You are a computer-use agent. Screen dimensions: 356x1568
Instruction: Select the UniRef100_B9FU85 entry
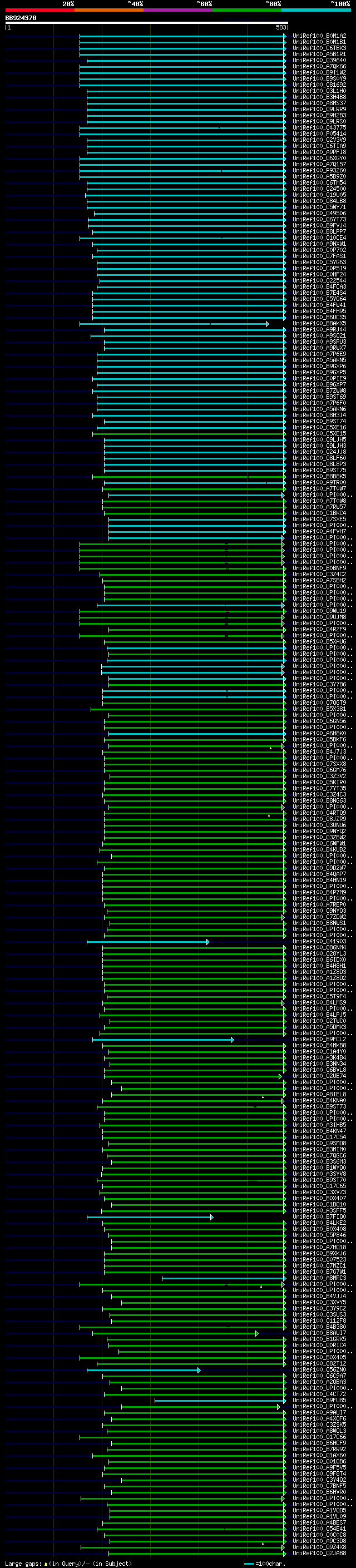[x=319, y=1401]
